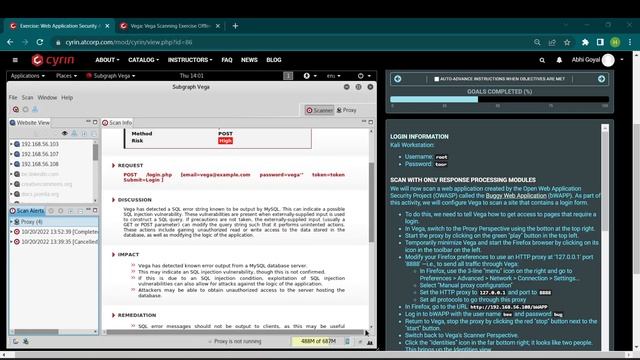The height and width of the screenshot is (360, 640).
Task: Click the Scan Info vertical scrollbar
Action: point(371,202)
